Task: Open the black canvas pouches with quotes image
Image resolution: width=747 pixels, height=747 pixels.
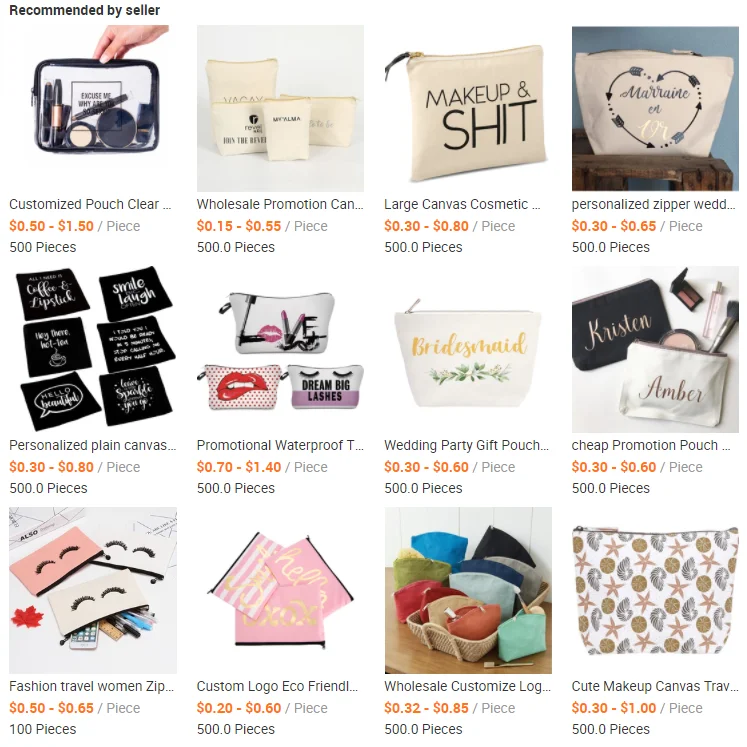Action: tap(93, 349)
